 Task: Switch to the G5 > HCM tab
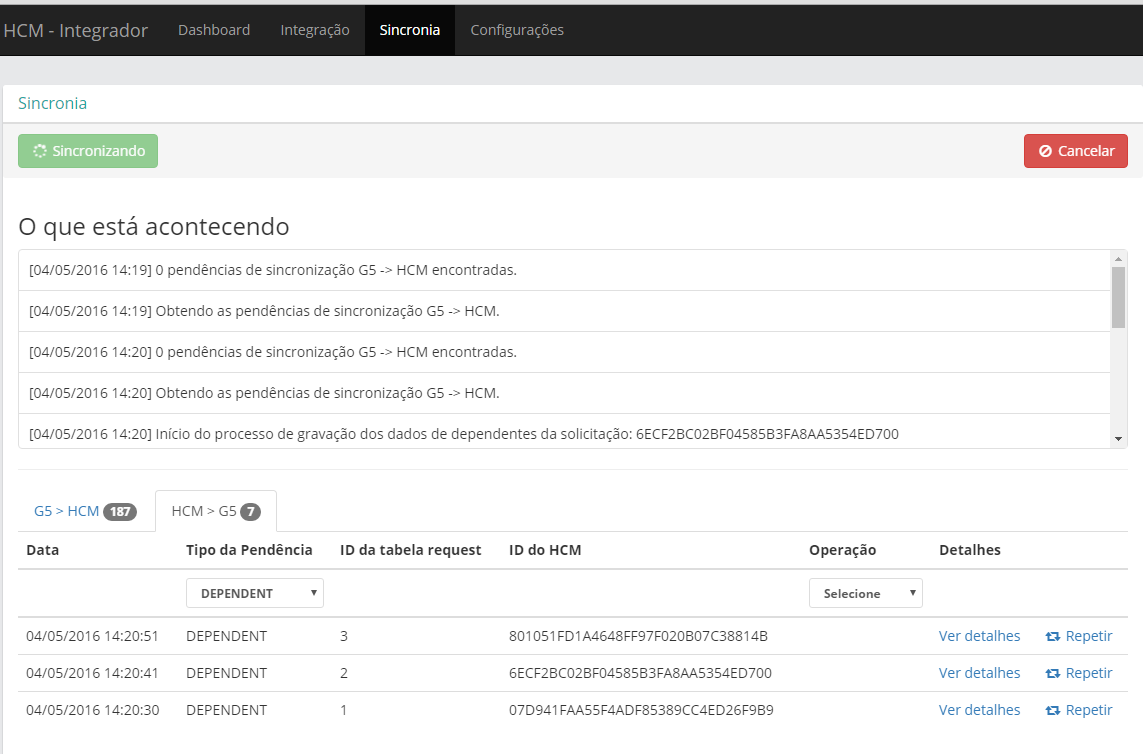[x=85, y=511]
